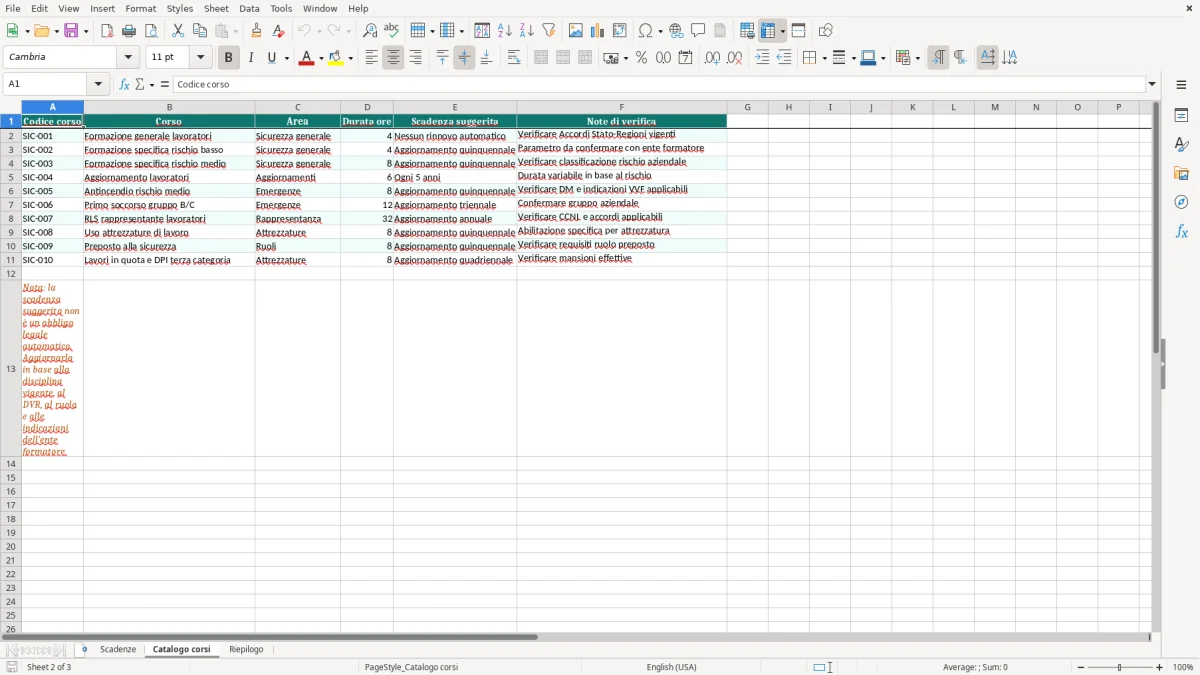The image size is (1200, 675).
Task: Open the Styles menu
Action: click(180, 8)
